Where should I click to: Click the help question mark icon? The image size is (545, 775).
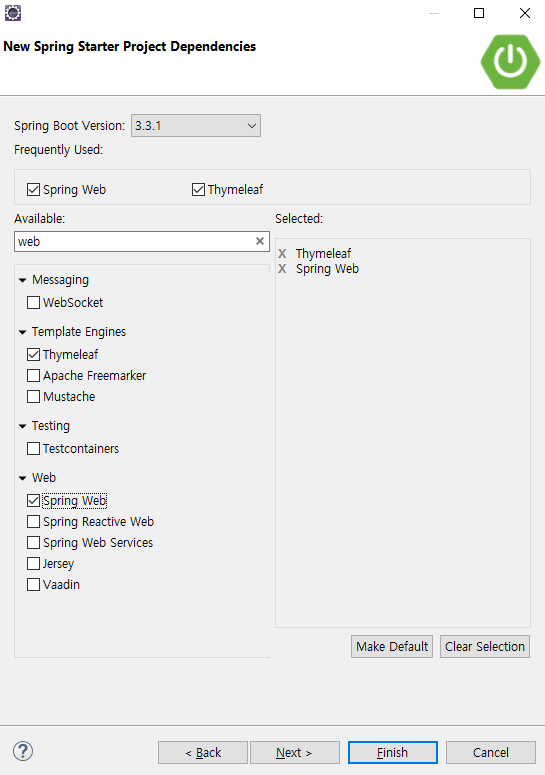[23, 751]
